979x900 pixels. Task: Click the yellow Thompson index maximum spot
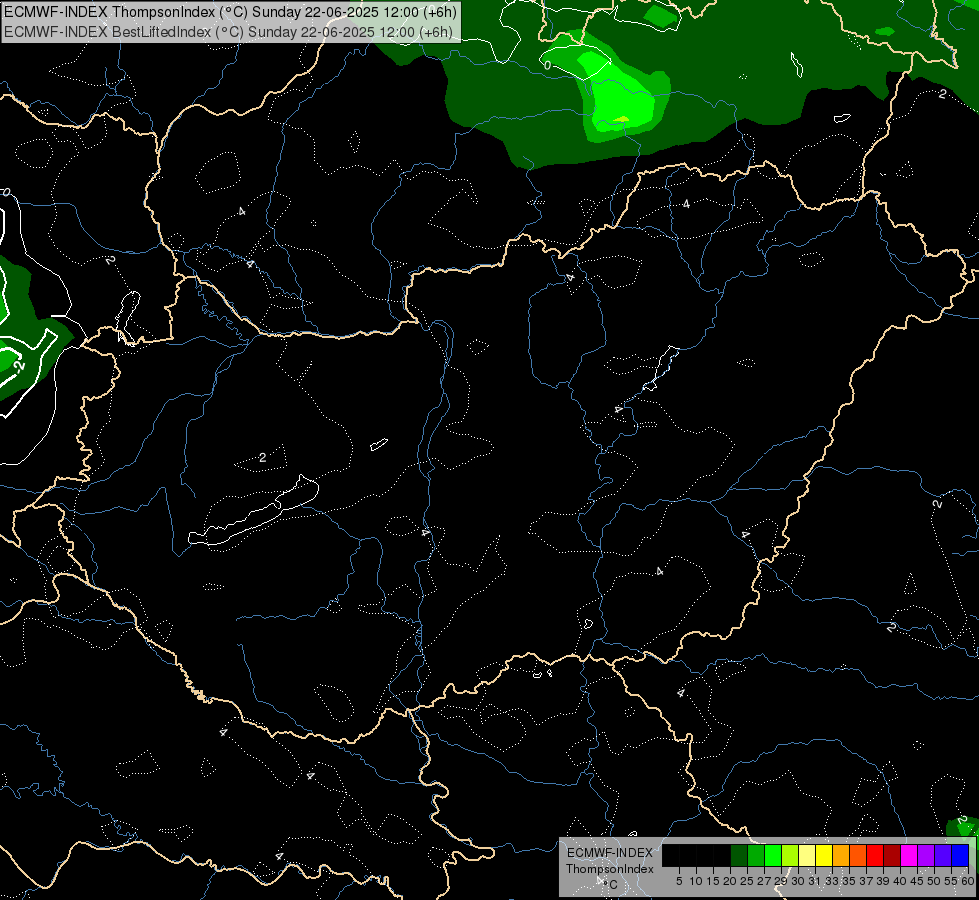[x=621, y=119]
